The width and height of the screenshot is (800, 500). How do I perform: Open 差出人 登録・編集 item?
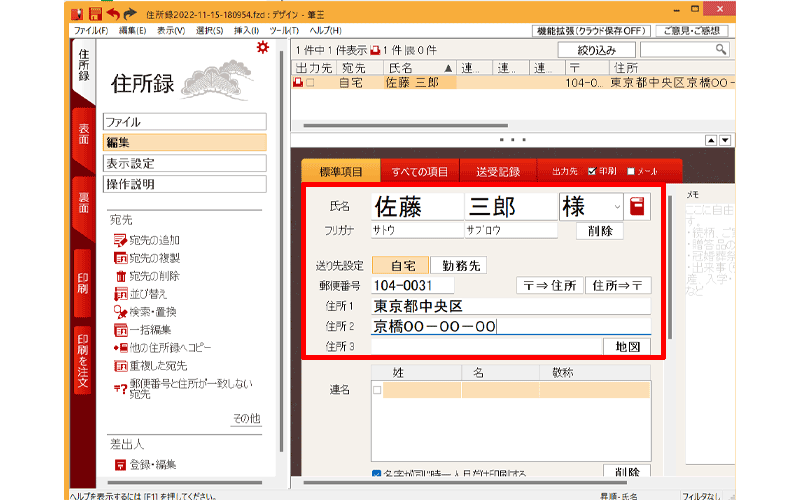[x=145, y=464]
